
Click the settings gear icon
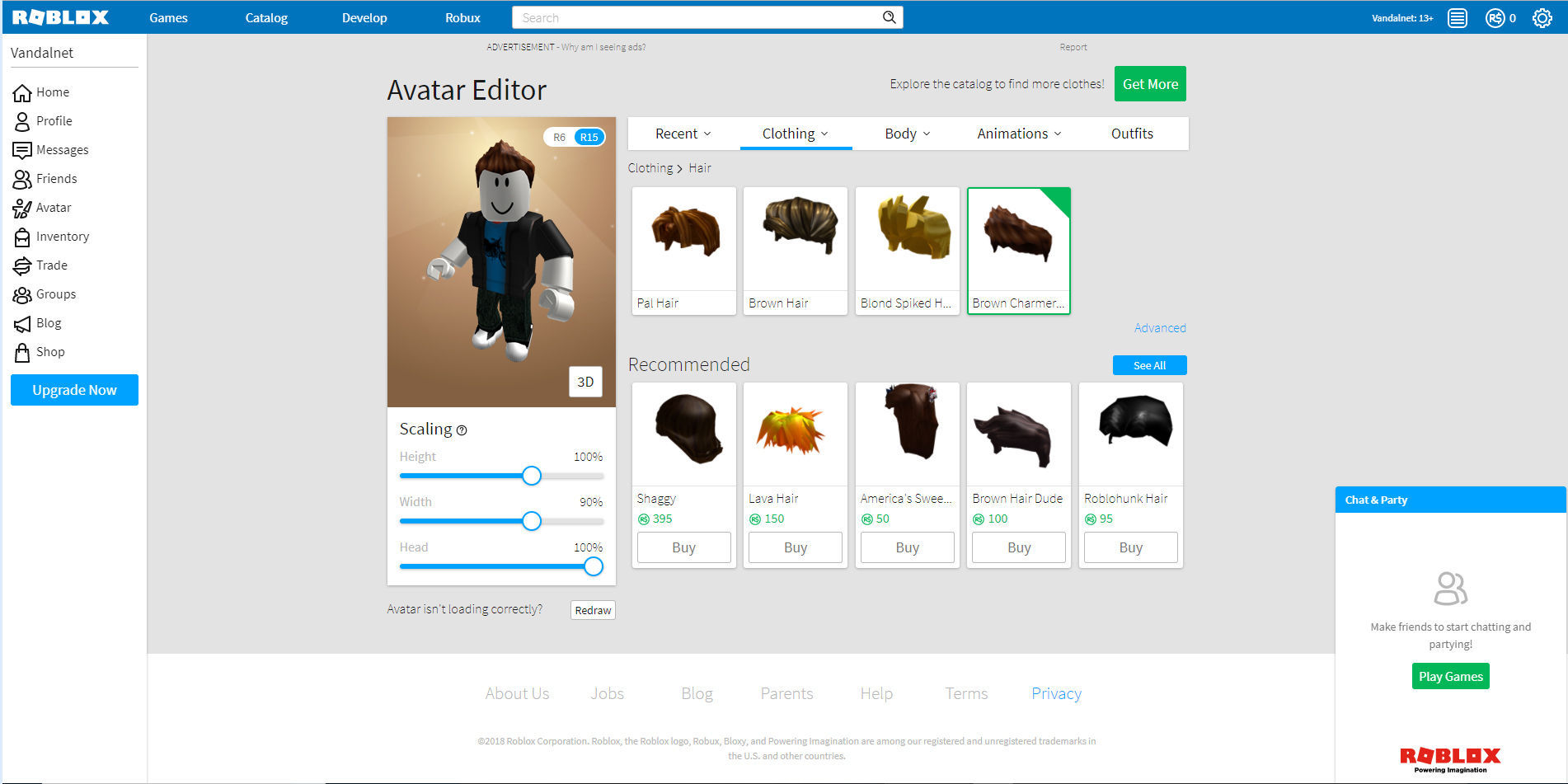coord(1542,18)
